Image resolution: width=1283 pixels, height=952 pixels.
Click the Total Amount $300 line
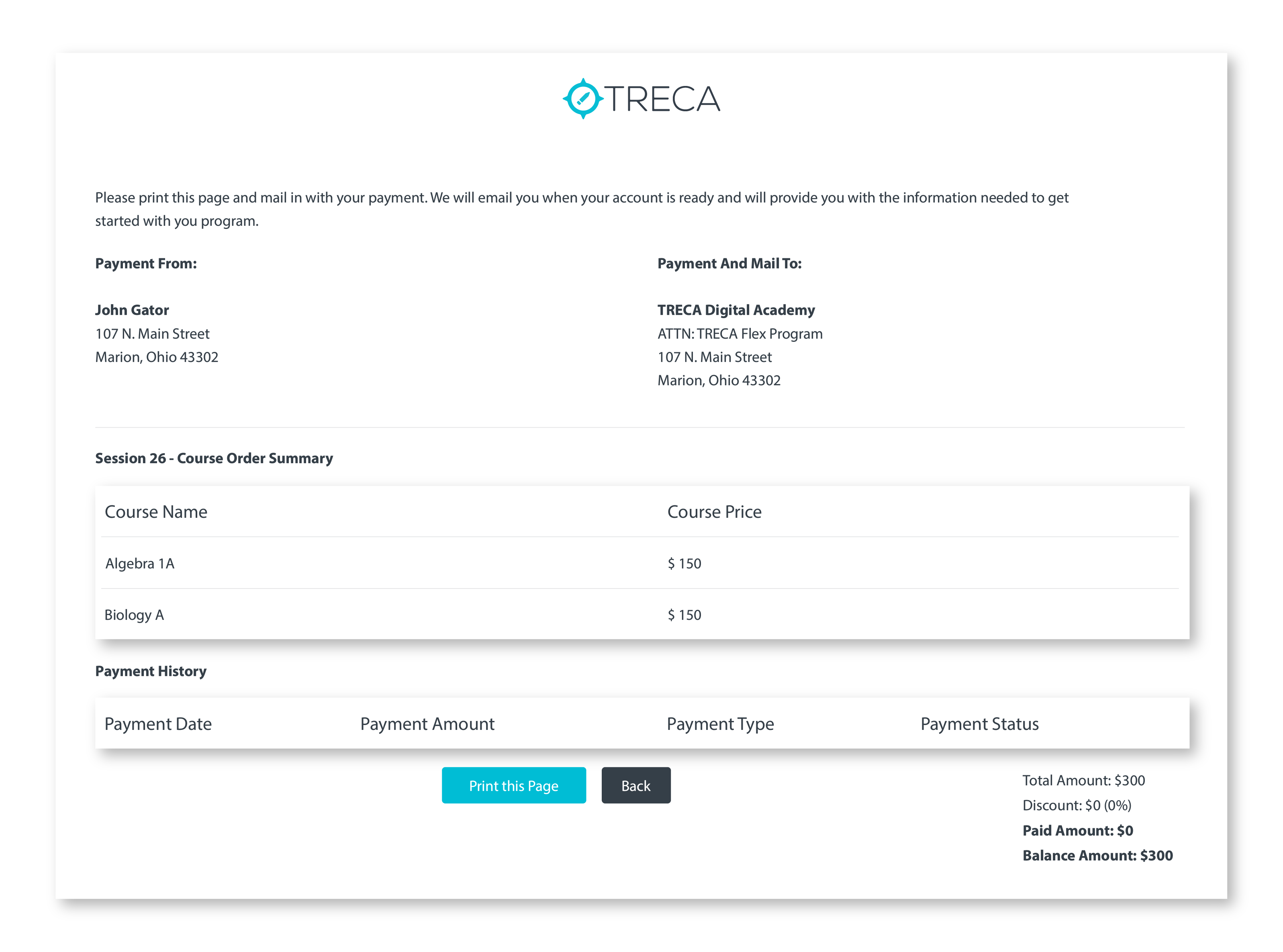click(x=1083, y=780)
